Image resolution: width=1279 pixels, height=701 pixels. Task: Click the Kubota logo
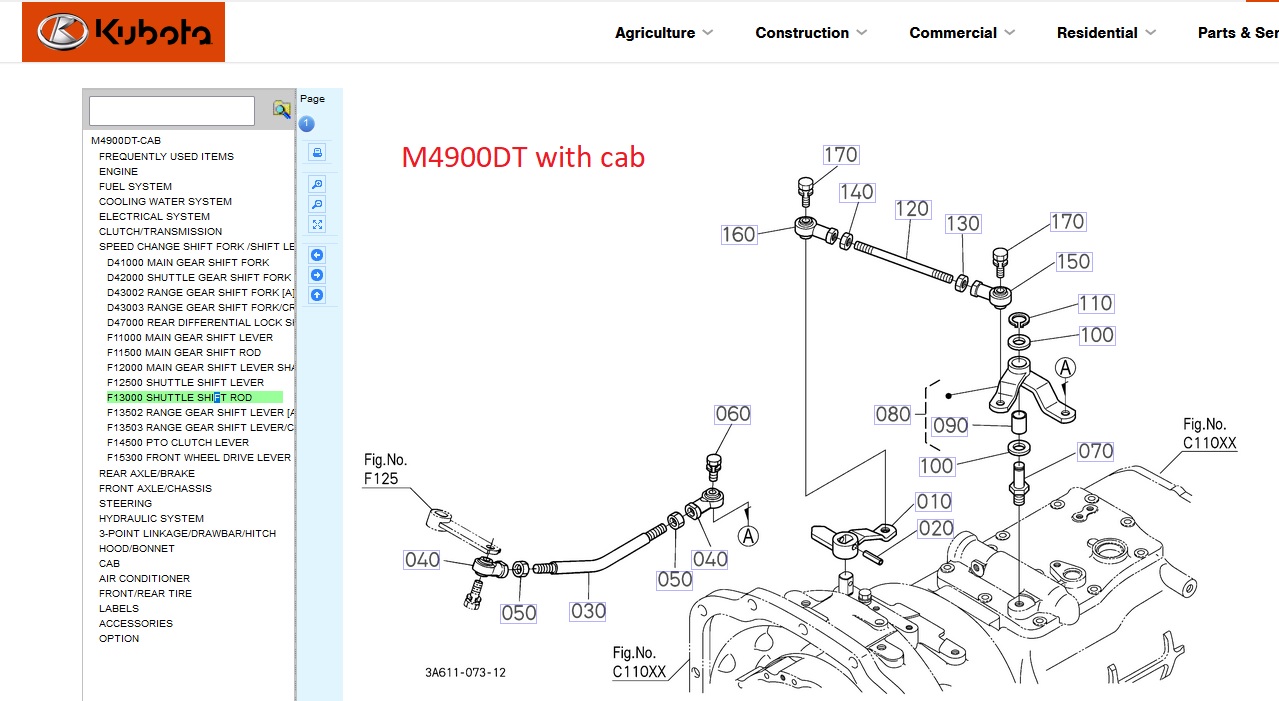[124, 32]
